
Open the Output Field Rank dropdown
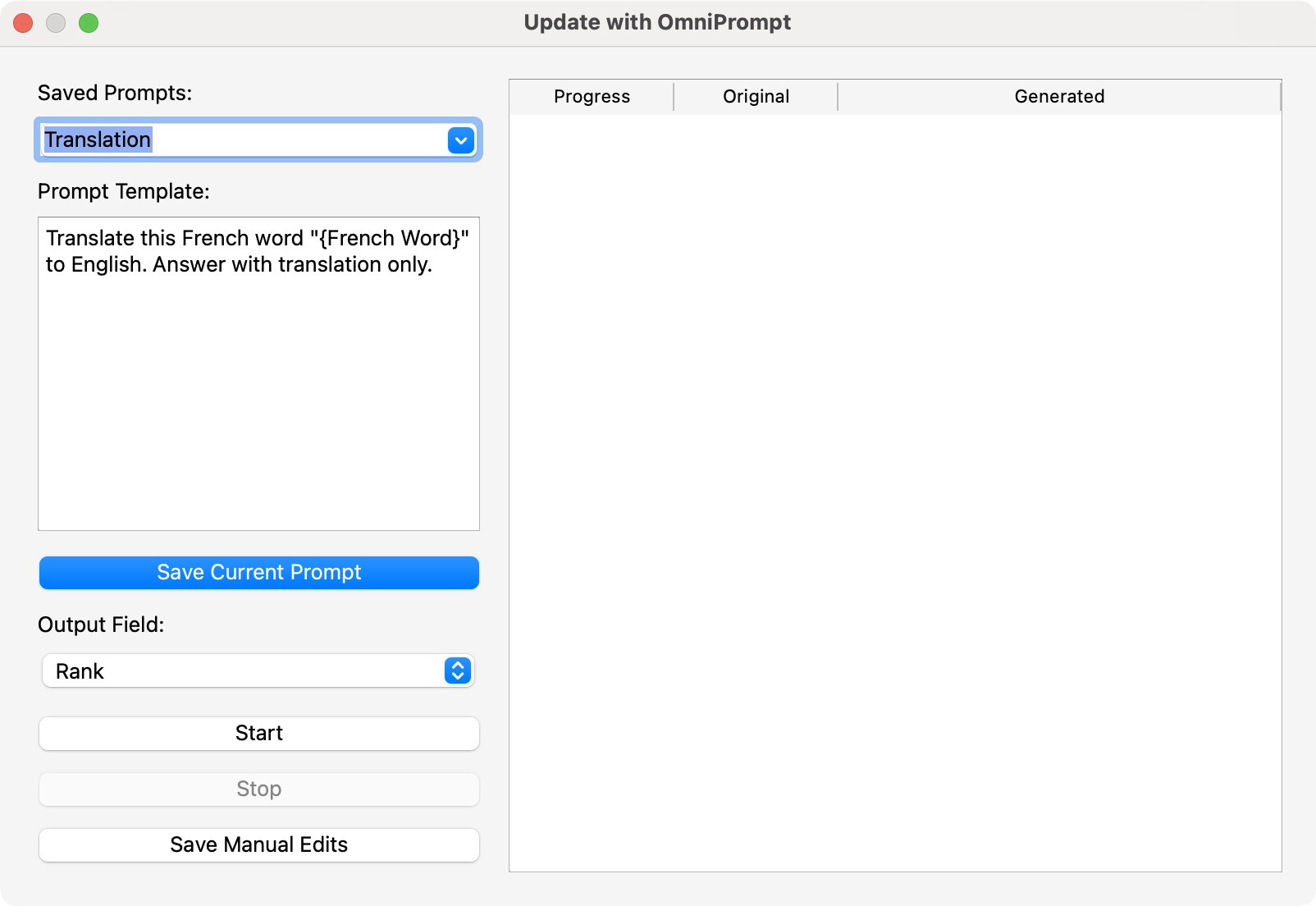pos(258,671)
